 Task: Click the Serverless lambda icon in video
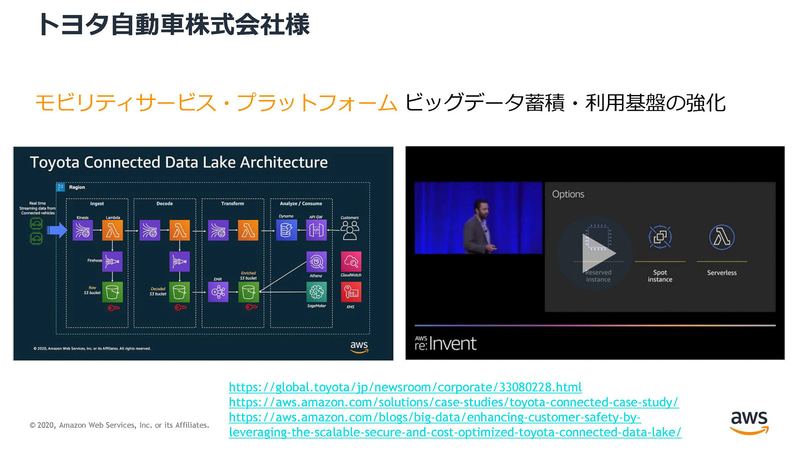721,237
